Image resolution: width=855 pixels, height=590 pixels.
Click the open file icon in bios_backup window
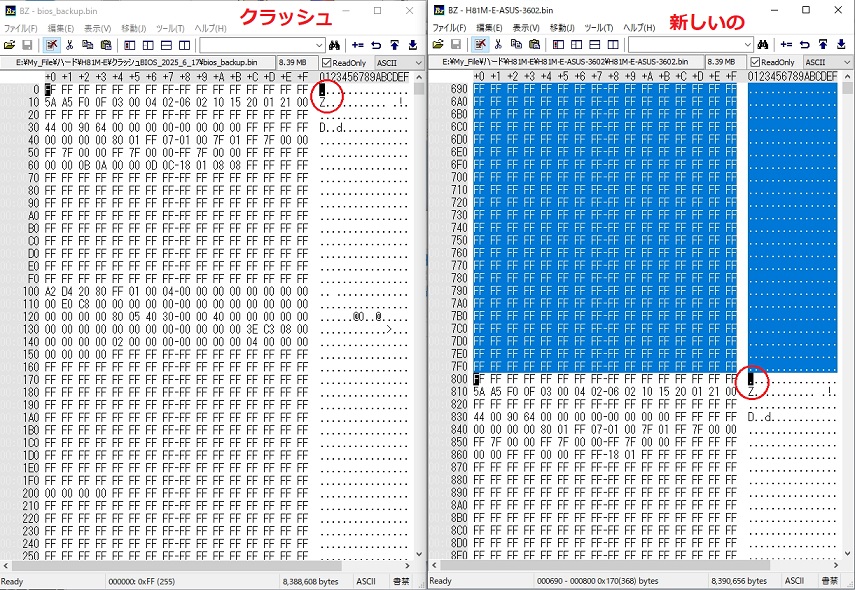point(9,45)
